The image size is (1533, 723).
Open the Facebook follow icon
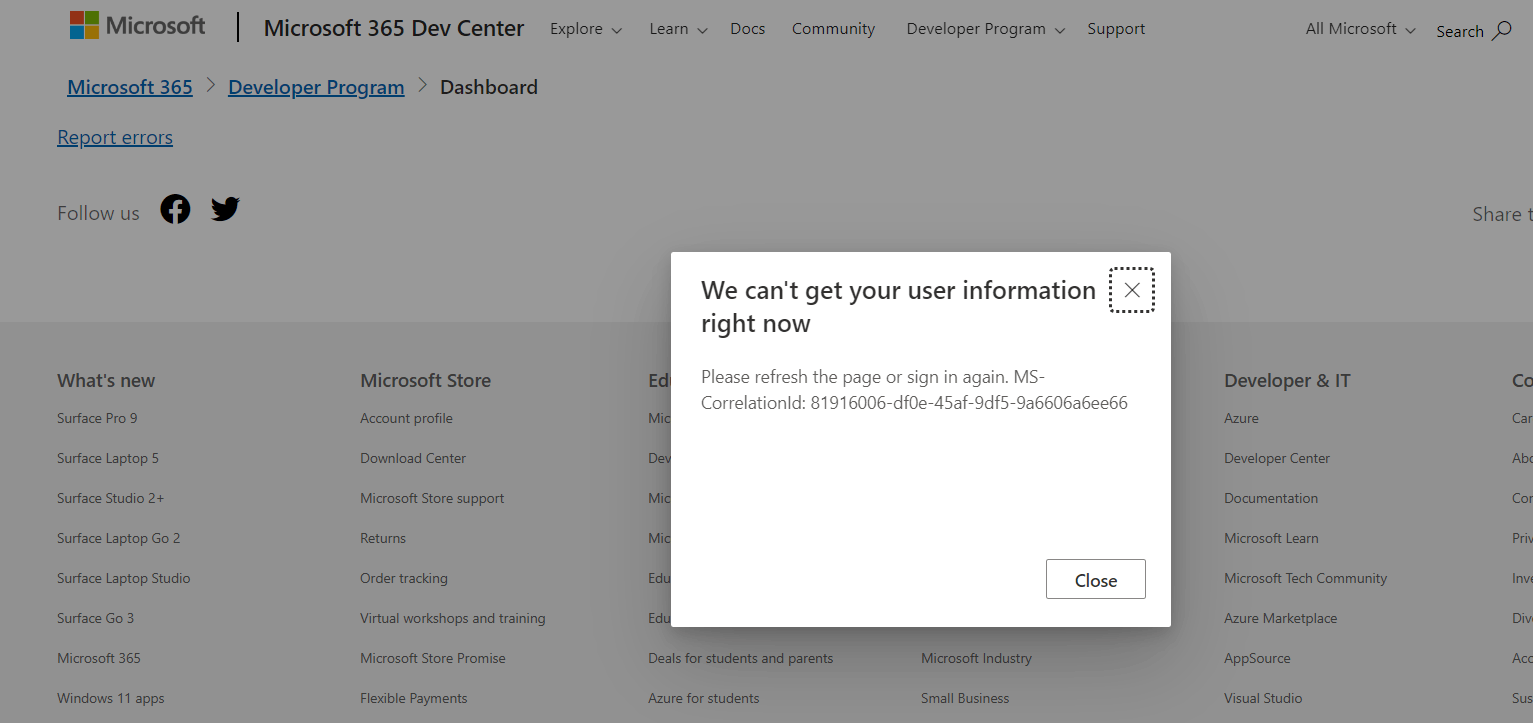tap(175, 209)
